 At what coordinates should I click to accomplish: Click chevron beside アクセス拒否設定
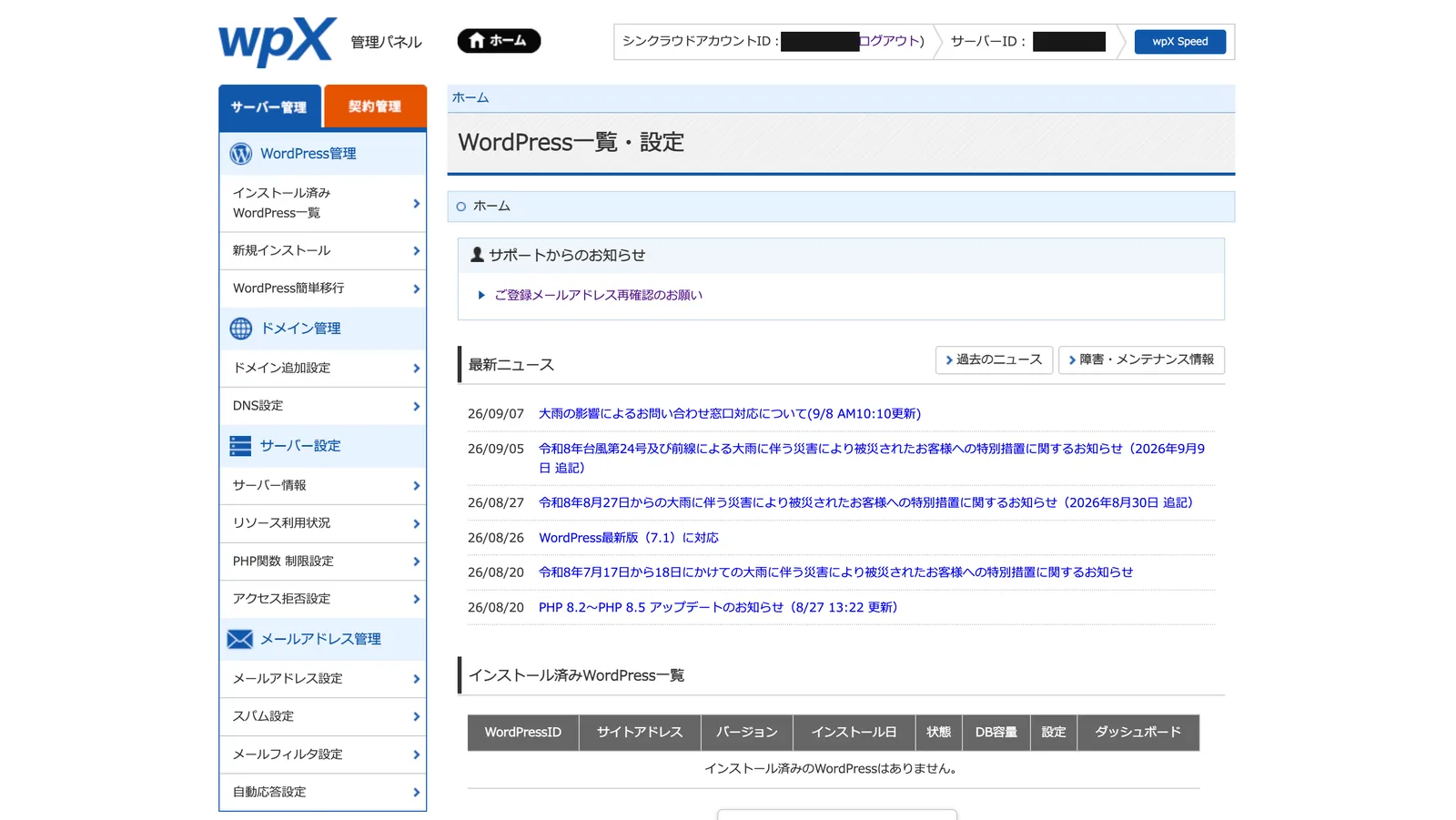416,599
